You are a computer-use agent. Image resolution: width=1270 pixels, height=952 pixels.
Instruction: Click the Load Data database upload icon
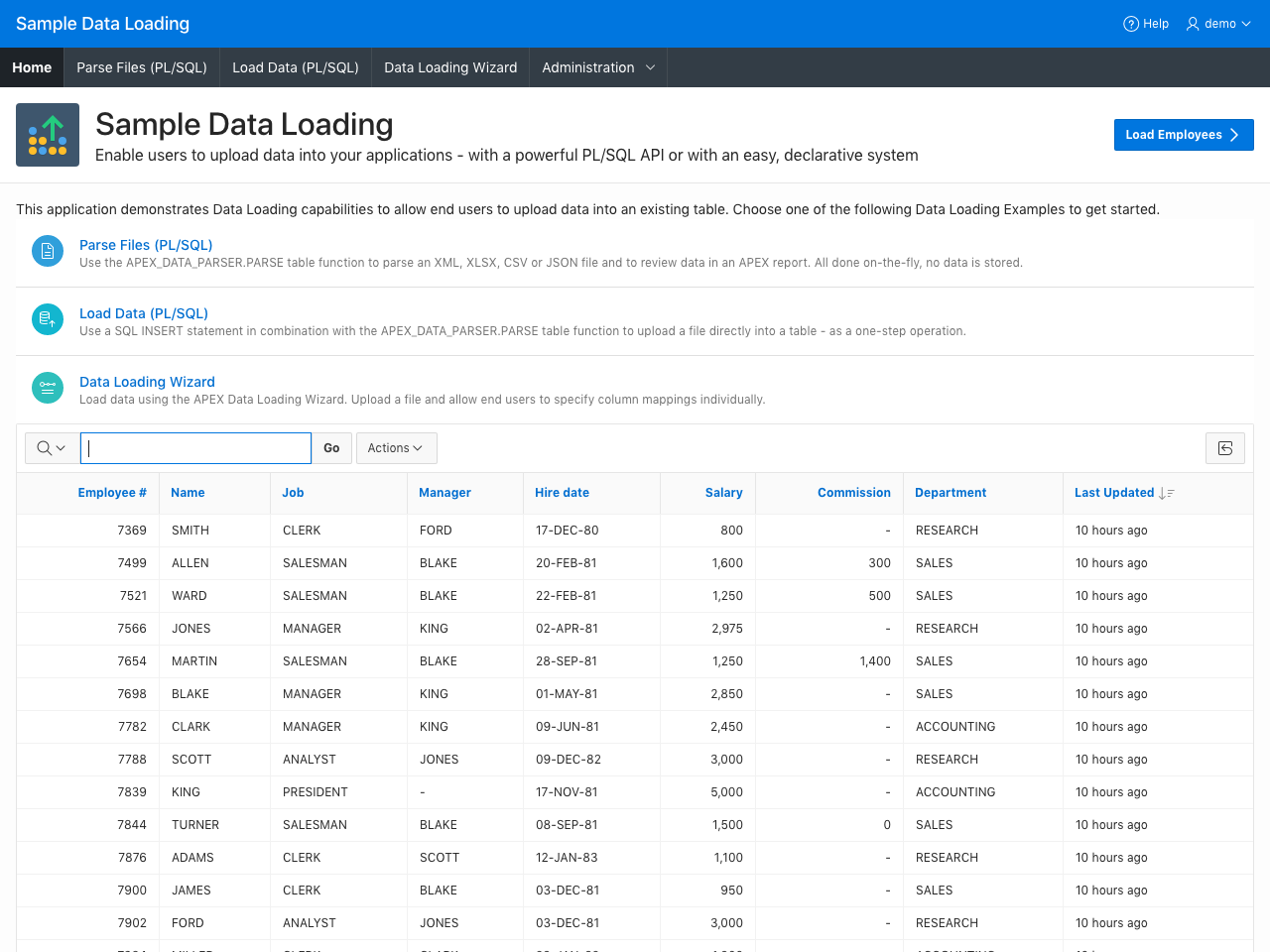pos(48,319)
